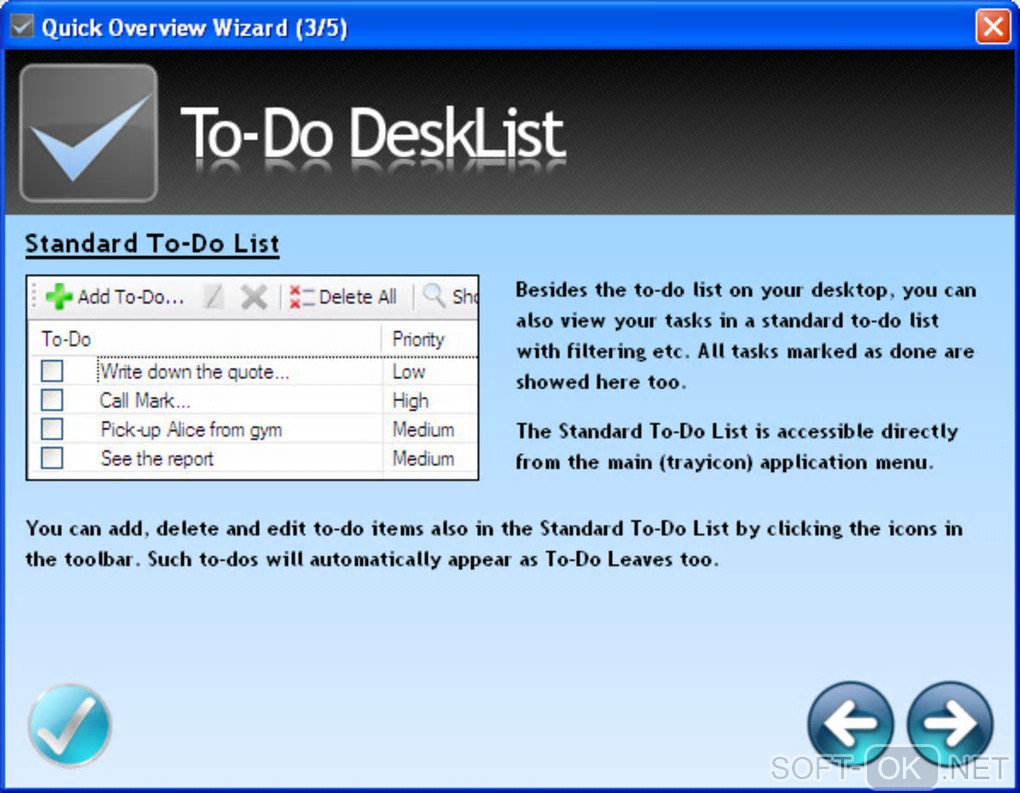The height and width of the screenshot is (793, 1020).
Task: Check the 'See the report' checkbox
Action: click(52, 458)
